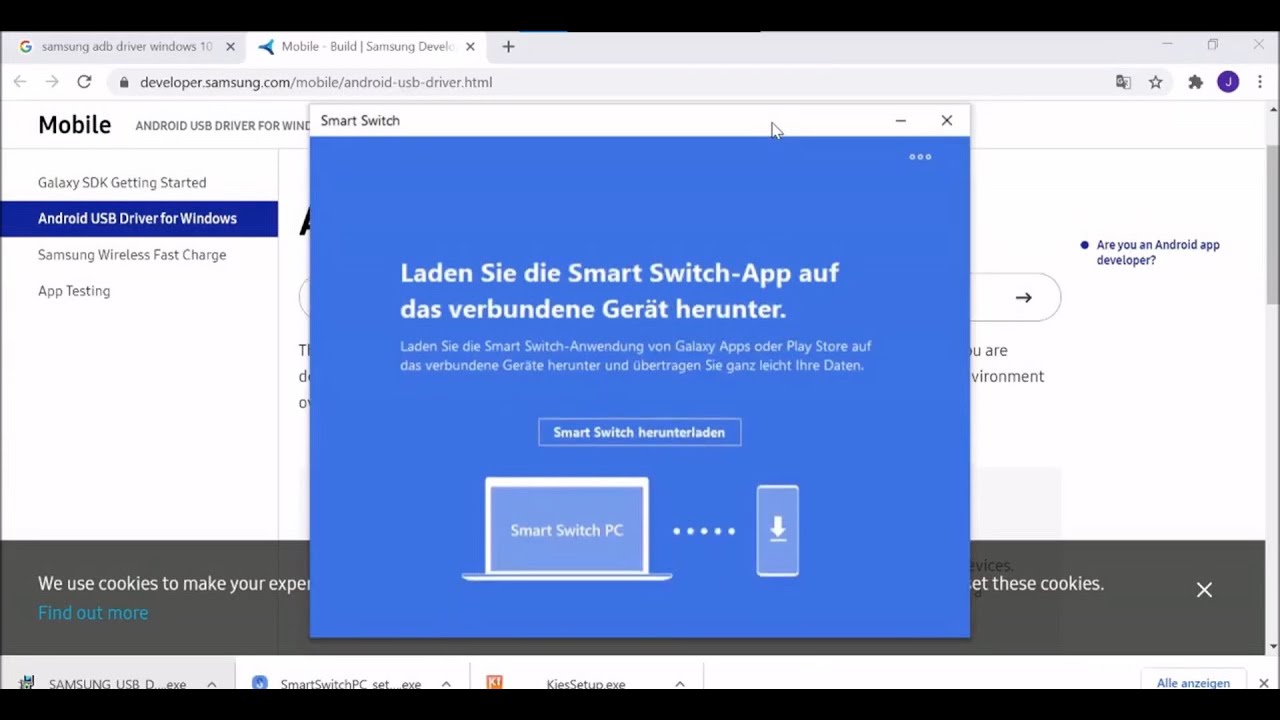Minimize the Smart Switch window
1280x720 pixels.
click(900, 120)
